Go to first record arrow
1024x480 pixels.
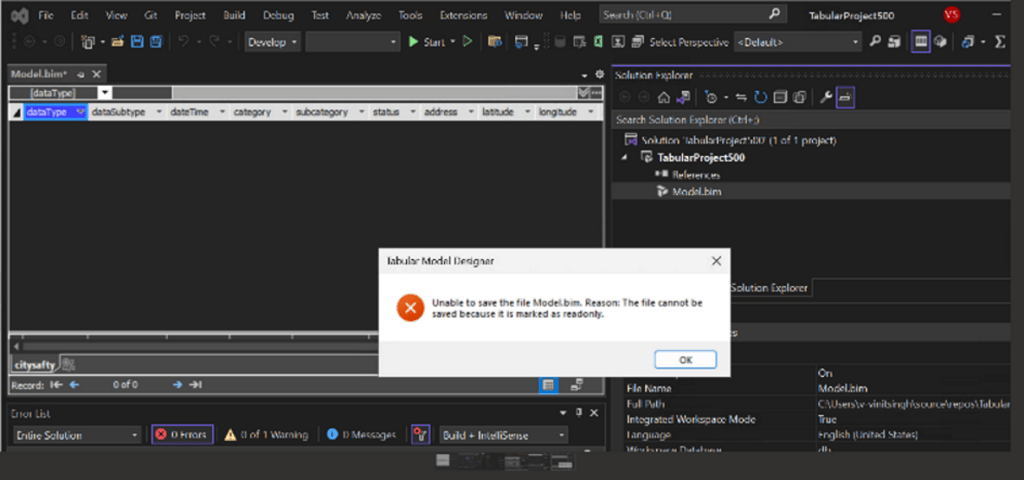pos(56,385)
